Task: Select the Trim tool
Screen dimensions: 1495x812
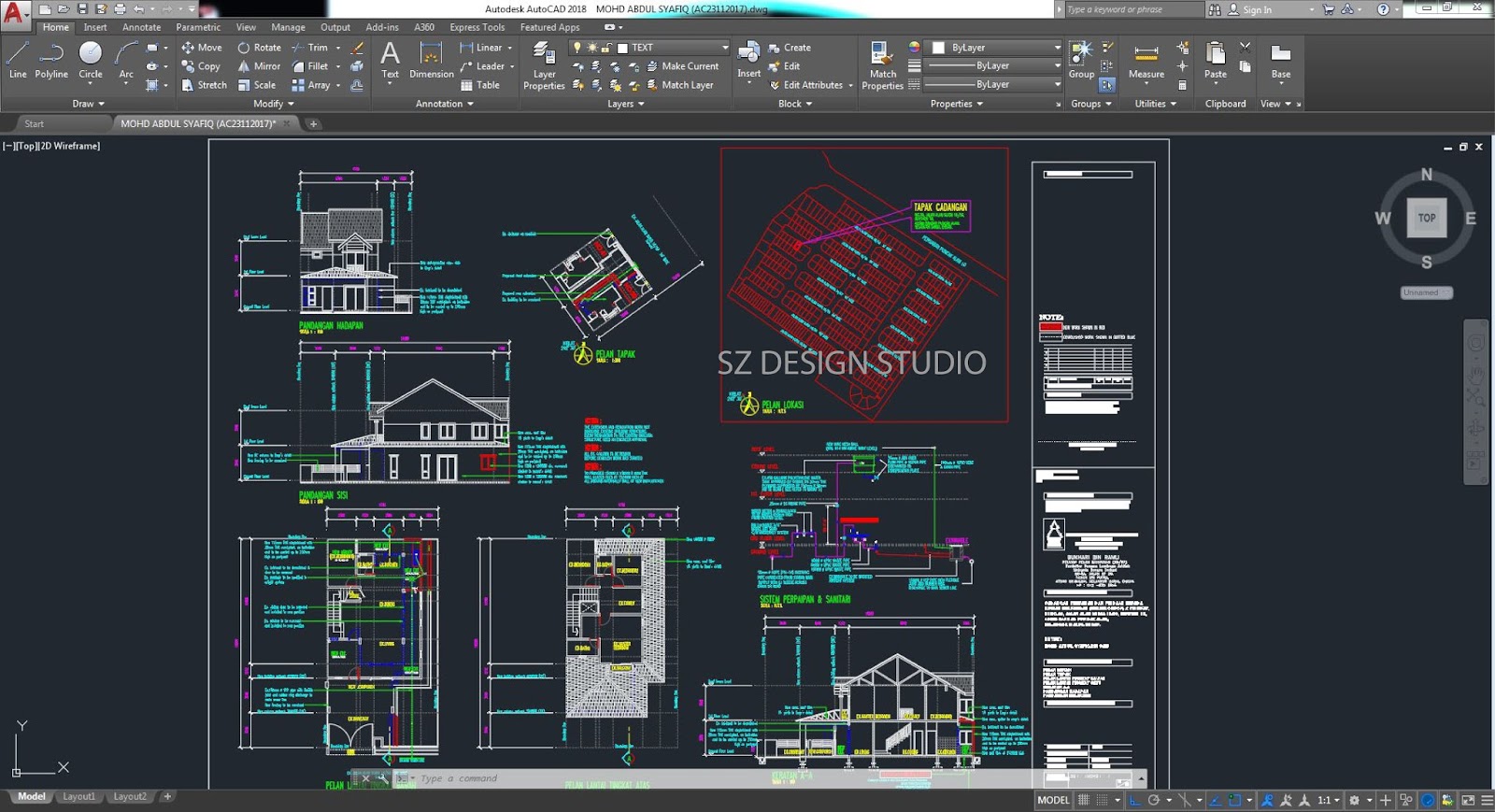Action: click(x=310, y=48)
